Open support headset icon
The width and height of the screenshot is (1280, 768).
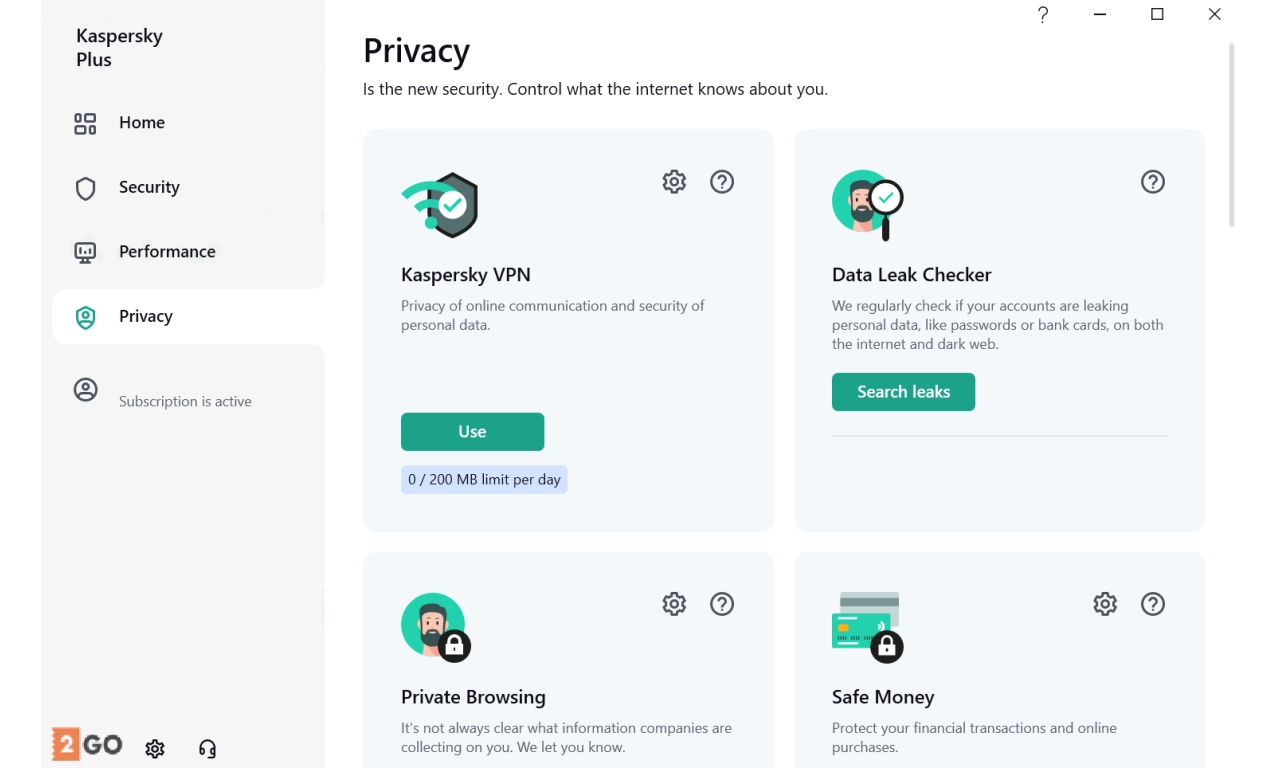point(207,749)
